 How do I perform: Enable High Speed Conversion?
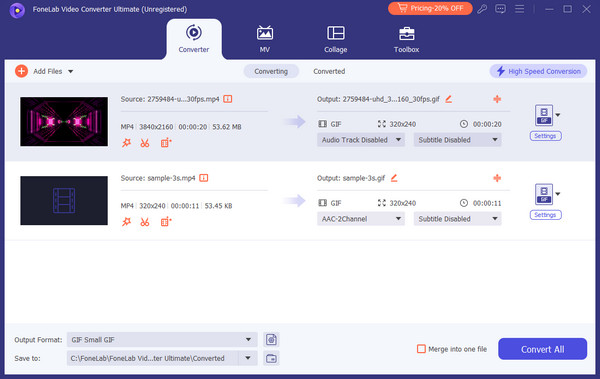[x=538, y=71]
